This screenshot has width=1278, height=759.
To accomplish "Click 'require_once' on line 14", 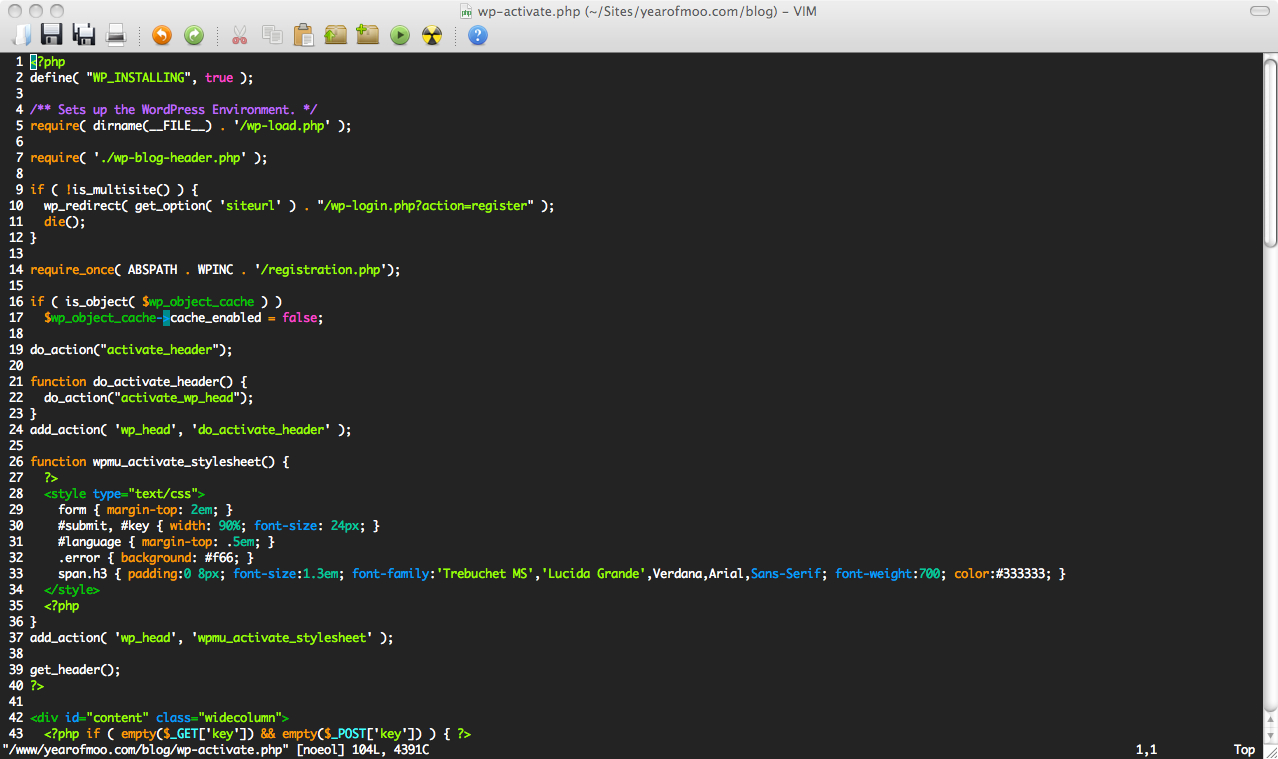I will [72, 269].
